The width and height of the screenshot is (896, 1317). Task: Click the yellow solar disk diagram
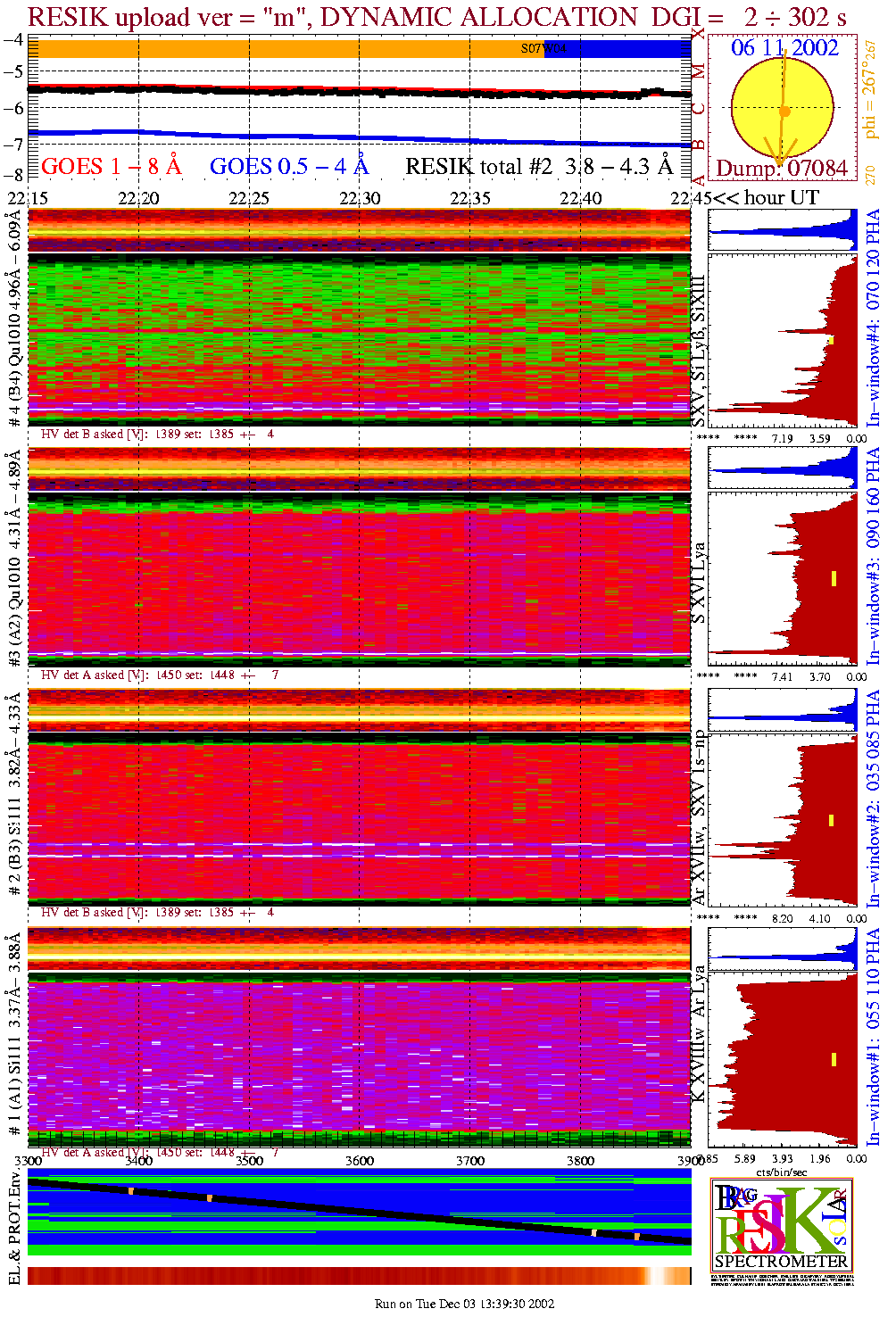pos(782,109)
